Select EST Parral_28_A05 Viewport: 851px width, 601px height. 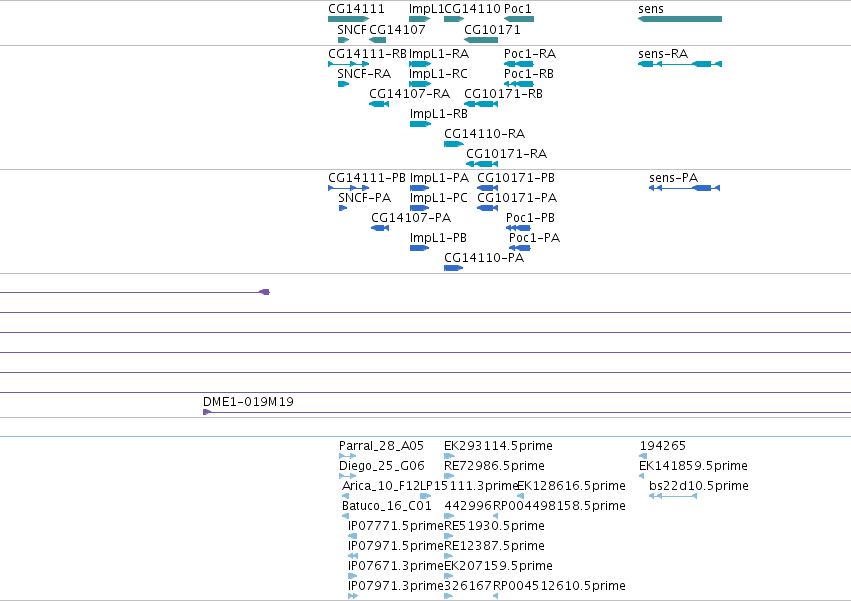click(347, 457)
